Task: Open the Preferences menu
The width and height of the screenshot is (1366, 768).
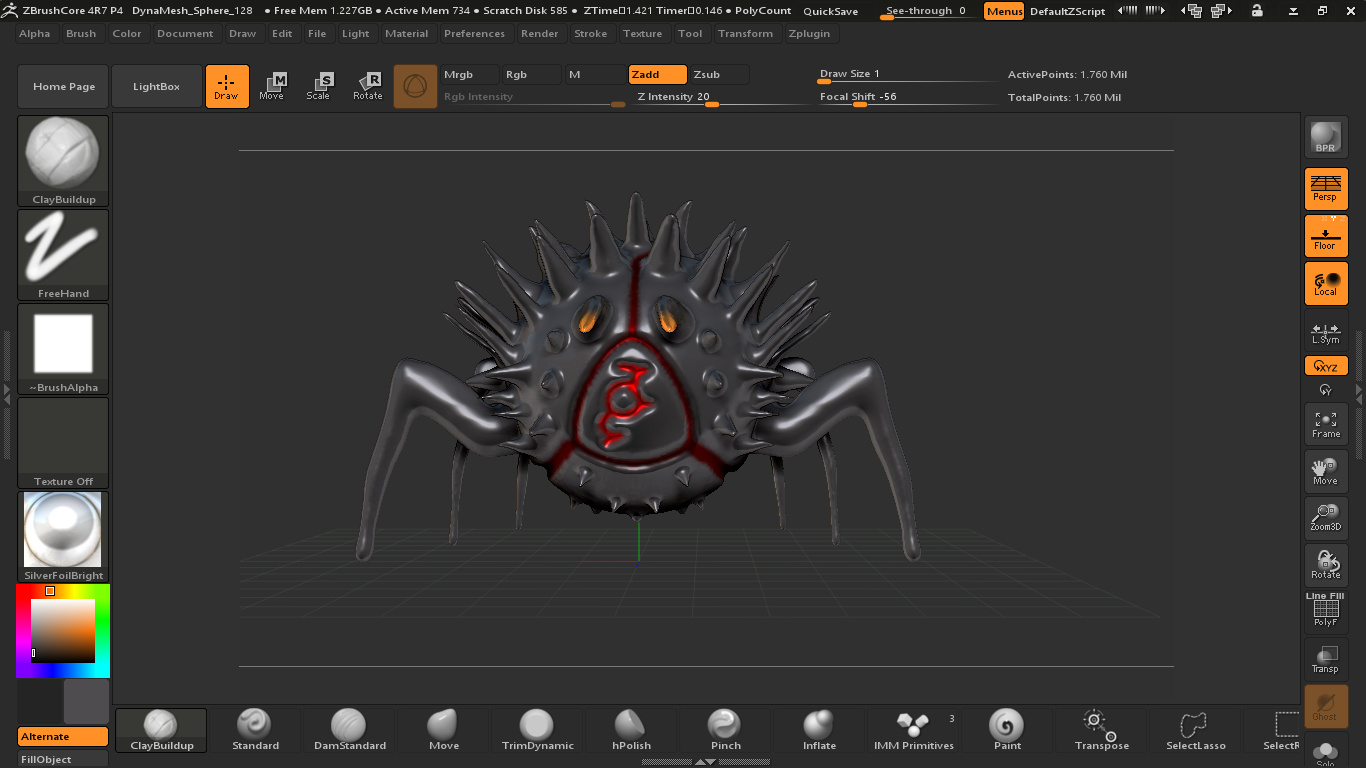Action: click(x=474, y=33)
